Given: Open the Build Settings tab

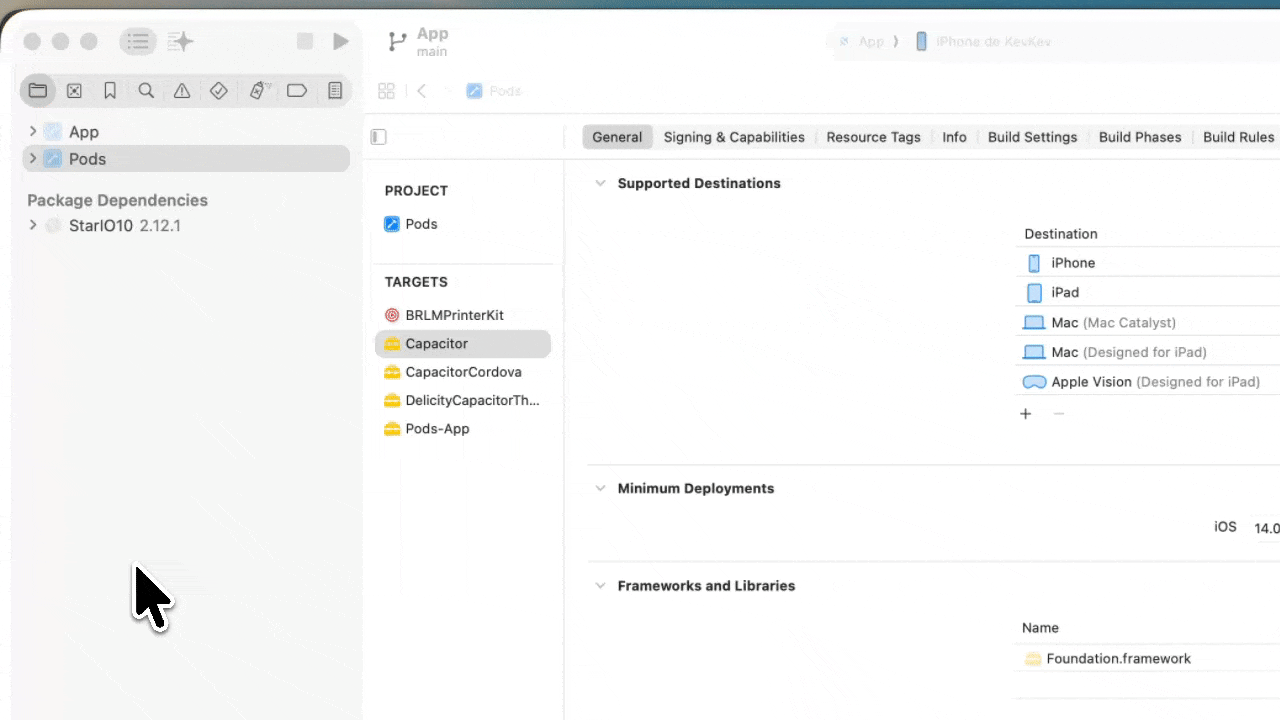Looking at the screenshot, I should point(1032,137).
